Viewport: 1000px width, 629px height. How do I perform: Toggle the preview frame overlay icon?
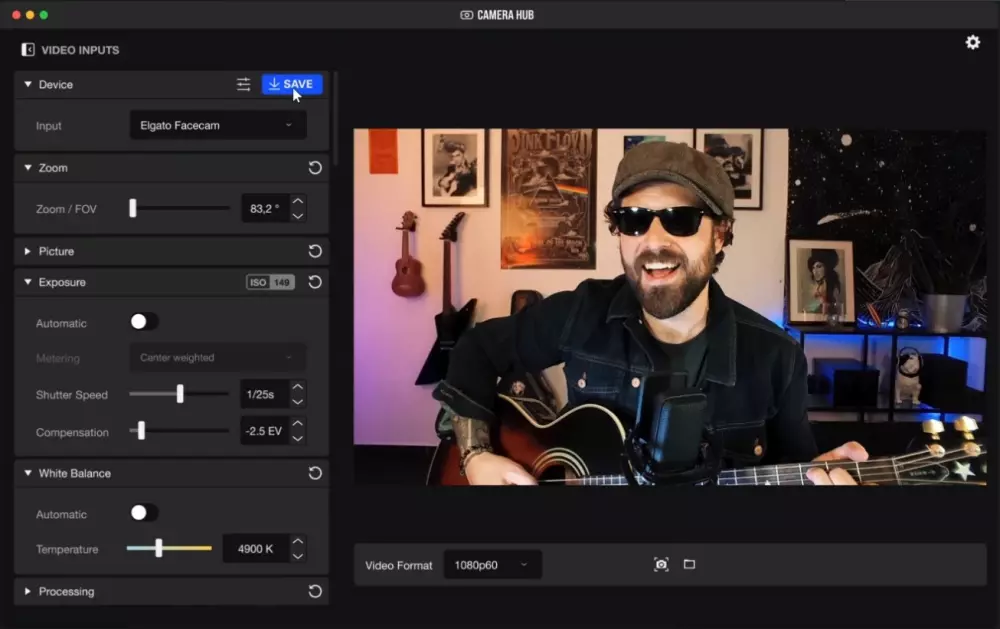[689, 565]
